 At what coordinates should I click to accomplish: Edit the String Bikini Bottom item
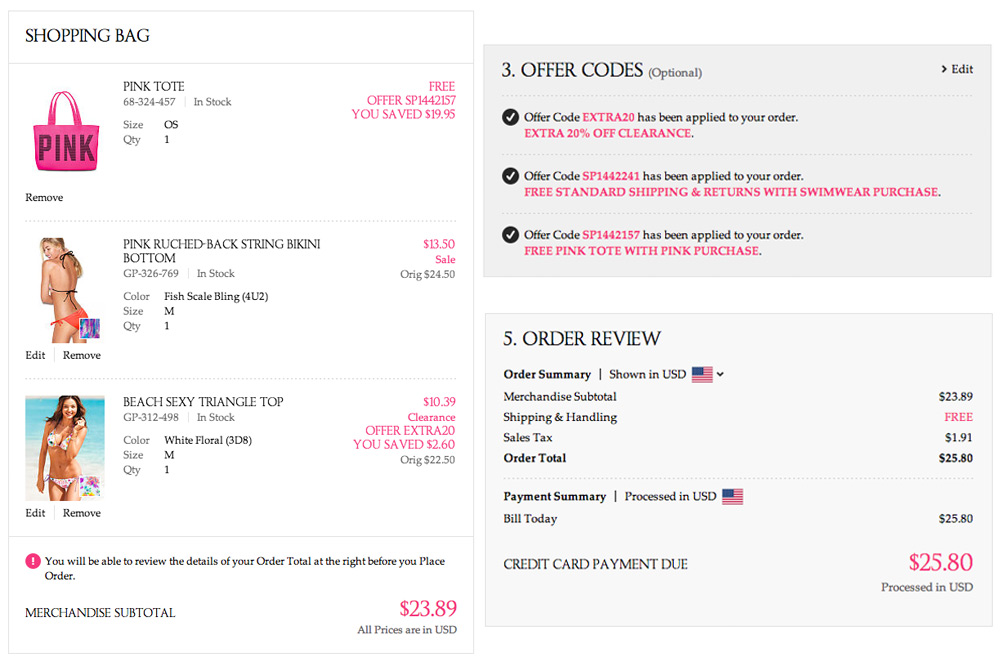click(35, 355)
